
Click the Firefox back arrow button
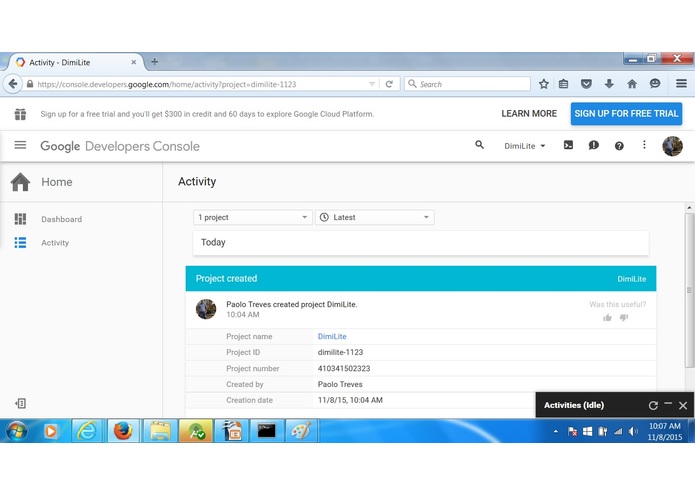tap(13, 84)
